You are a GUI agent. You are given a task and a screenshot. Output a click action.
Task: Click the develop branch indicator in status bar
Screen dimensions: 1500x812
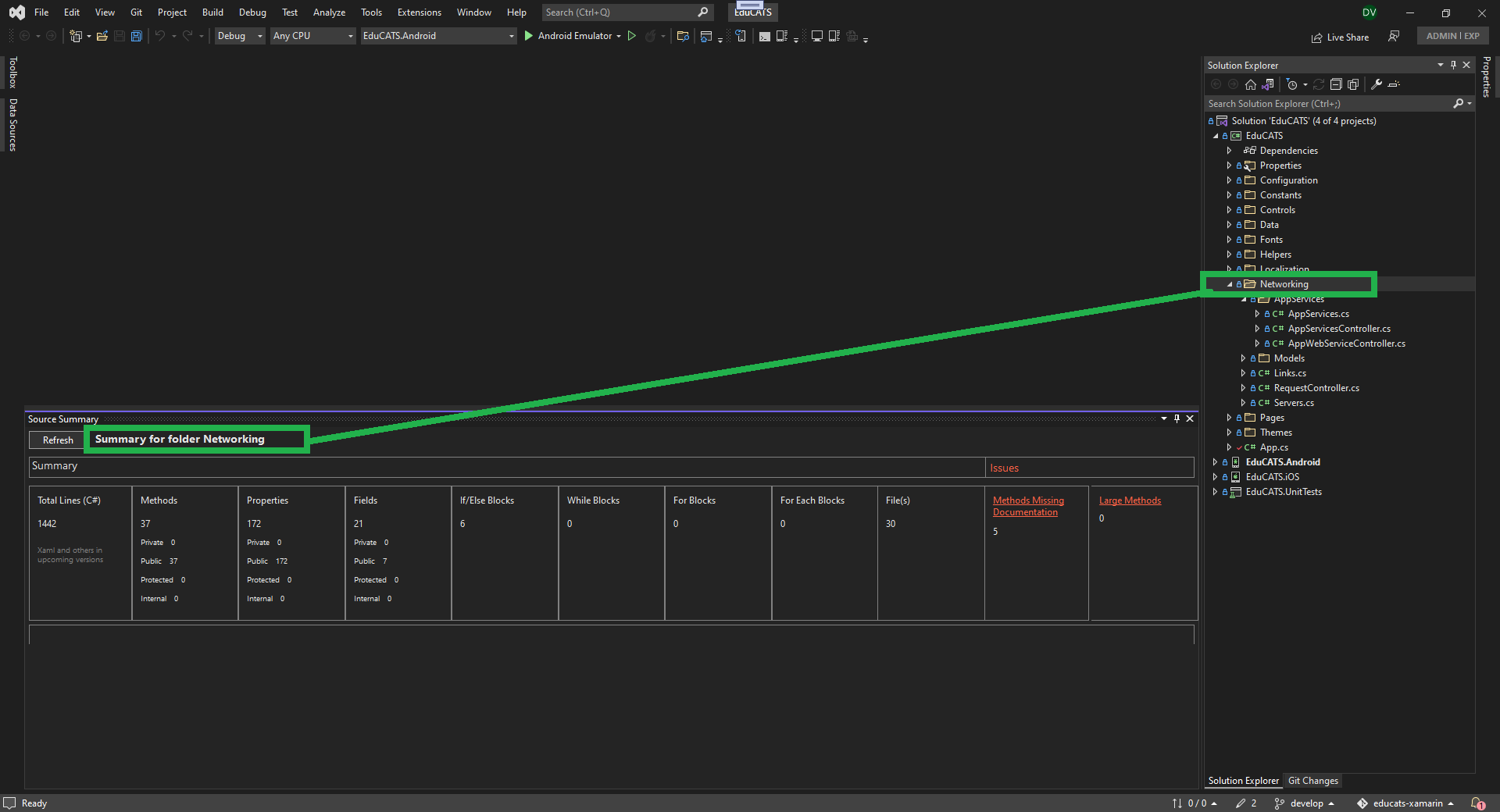(x=1304, y=803)
